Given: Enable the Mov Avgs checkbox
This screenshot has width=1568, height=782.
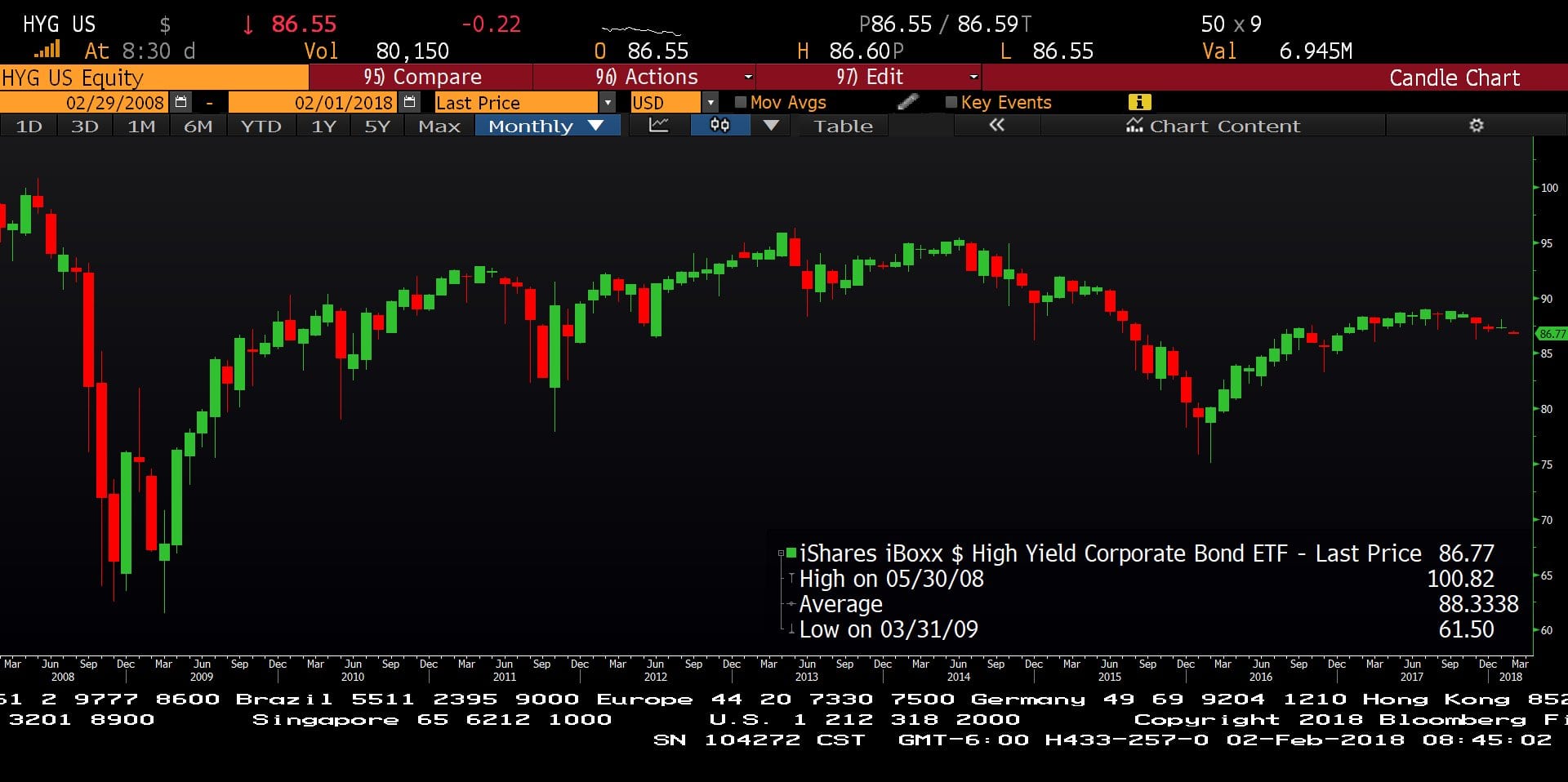Looking at the screenshot, I should point(741,102).
